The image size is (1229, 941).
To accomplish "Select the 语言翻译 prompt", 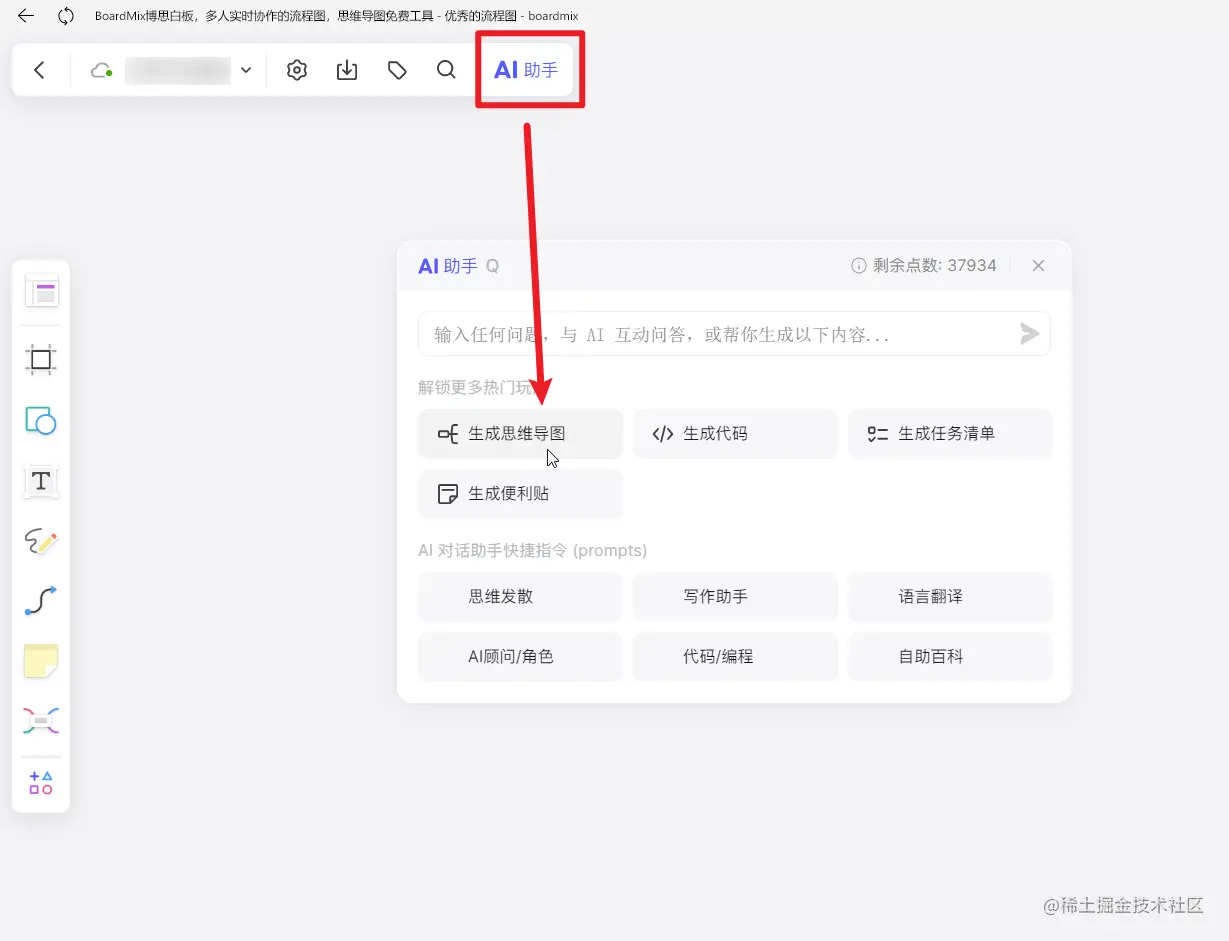I will 950,596.
